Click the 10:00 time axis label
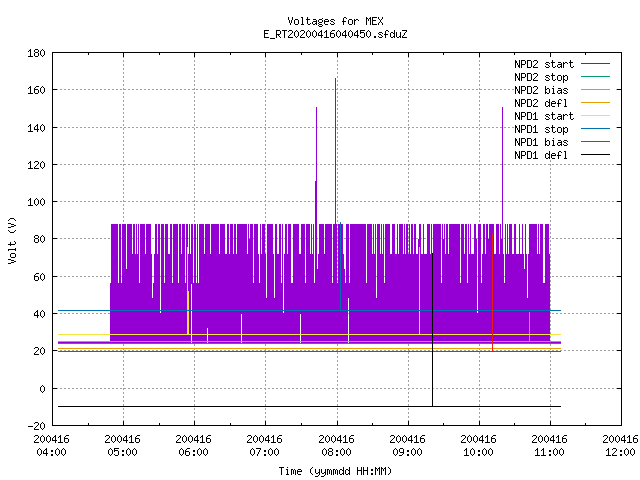640x480 pixels. [478, 452]
